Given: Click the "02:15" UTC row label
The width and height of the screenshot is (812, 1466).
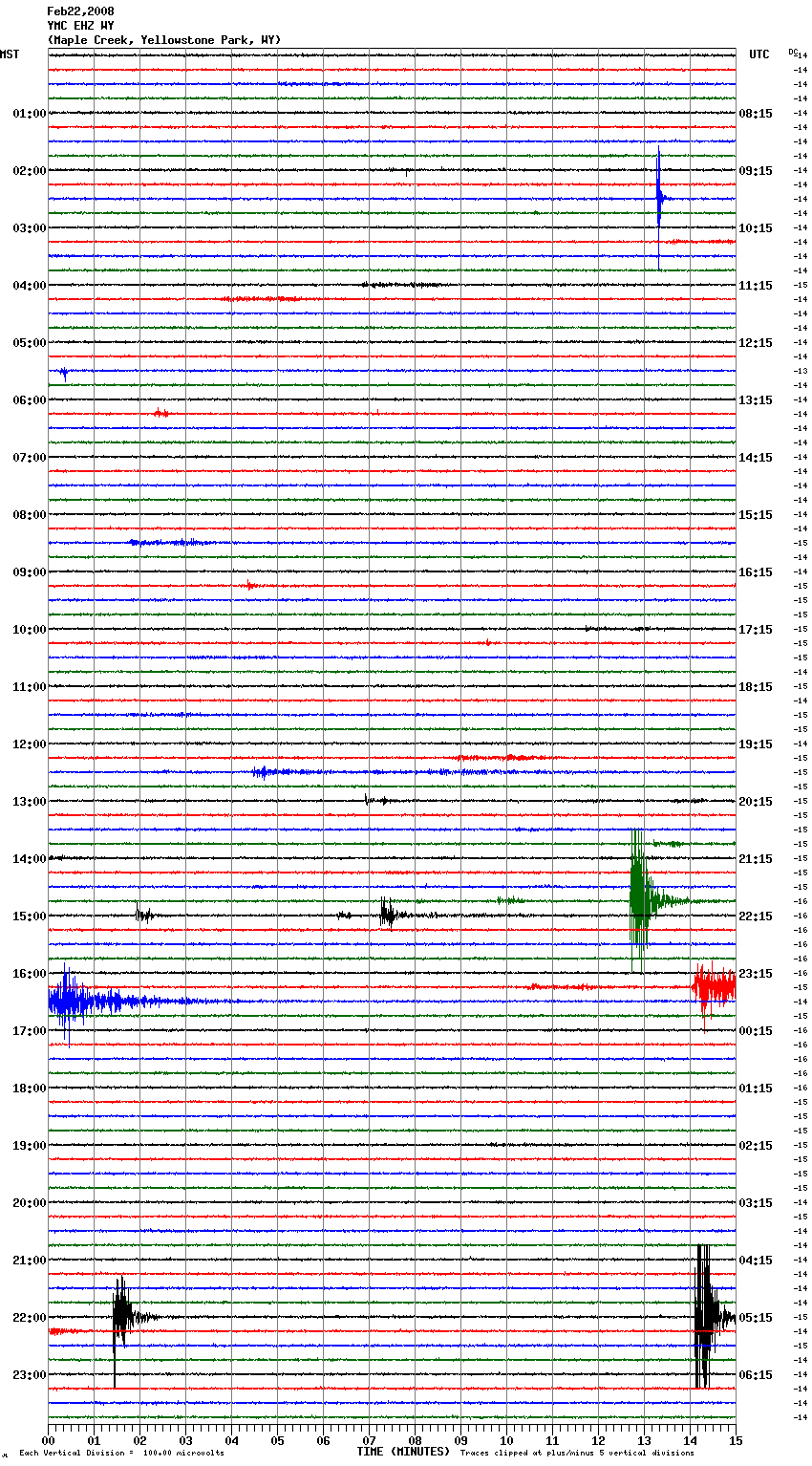Looking at the screenshot, I should click(x=756, y=1146).
